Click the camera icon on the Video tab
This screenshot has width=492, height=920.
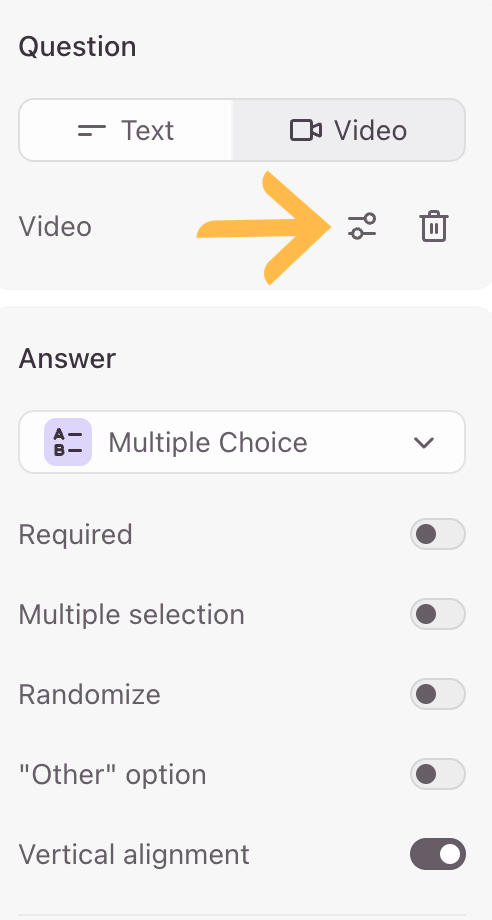pos(306,130)
